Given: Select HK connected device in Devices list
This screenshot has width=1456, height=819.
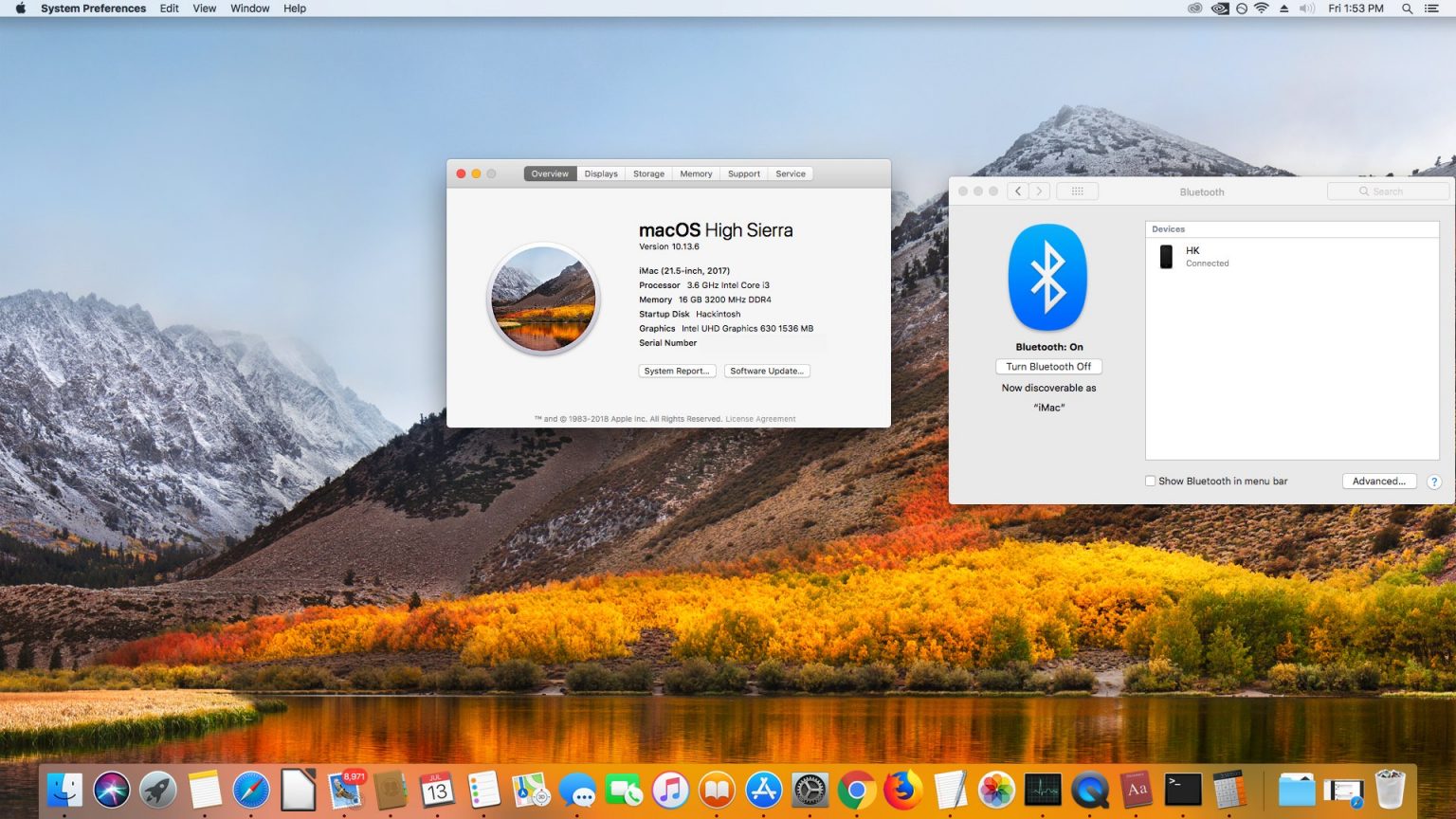Looking at the screenshot, I should coord(1292,257).
